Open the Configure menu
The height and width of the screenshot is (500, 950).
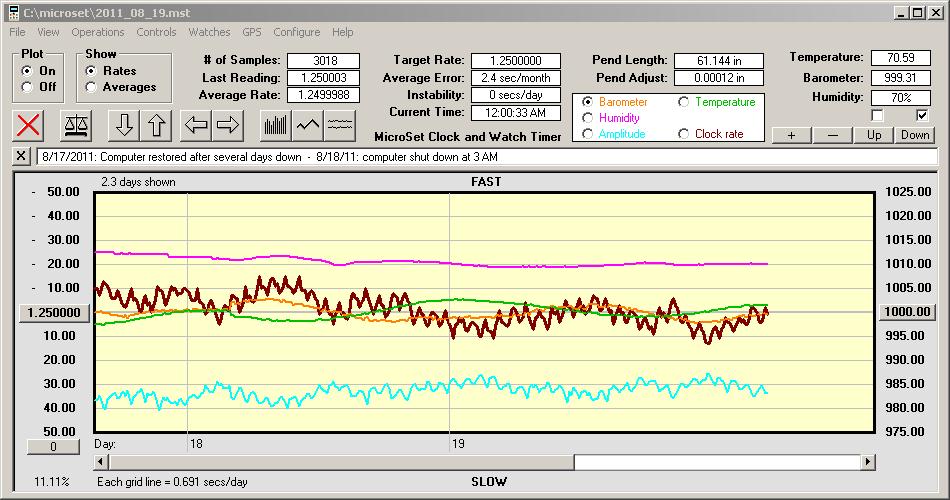pos(297,32)
